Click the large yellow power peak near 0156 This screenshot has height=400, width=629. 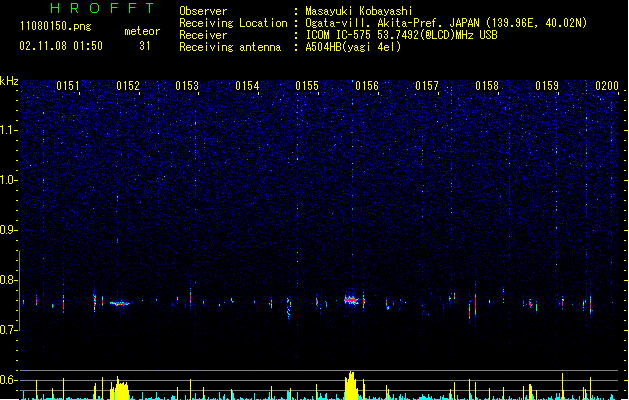click(351, 386)
